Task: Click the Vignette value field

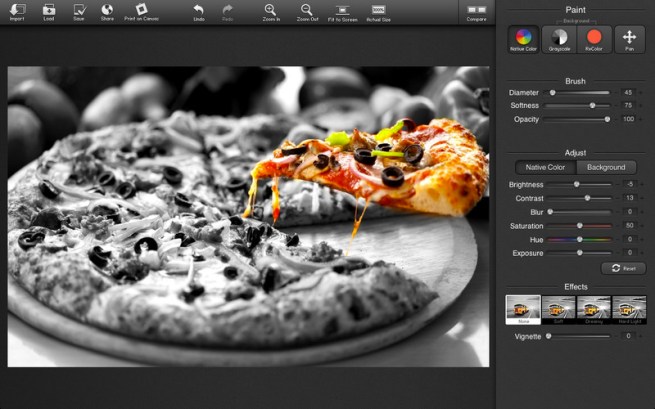Action: click(x=628, y=336)
